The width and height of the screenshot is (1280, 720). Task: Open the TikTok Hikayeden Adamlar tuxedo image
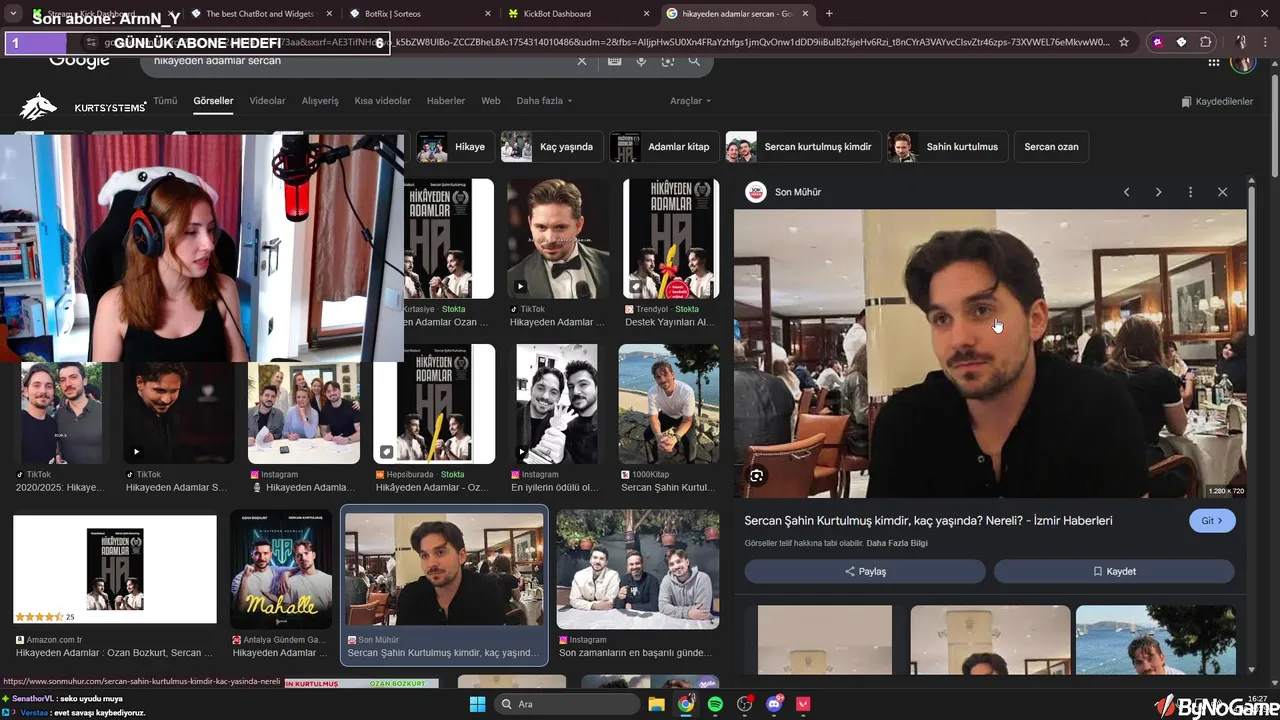(558, 239)
